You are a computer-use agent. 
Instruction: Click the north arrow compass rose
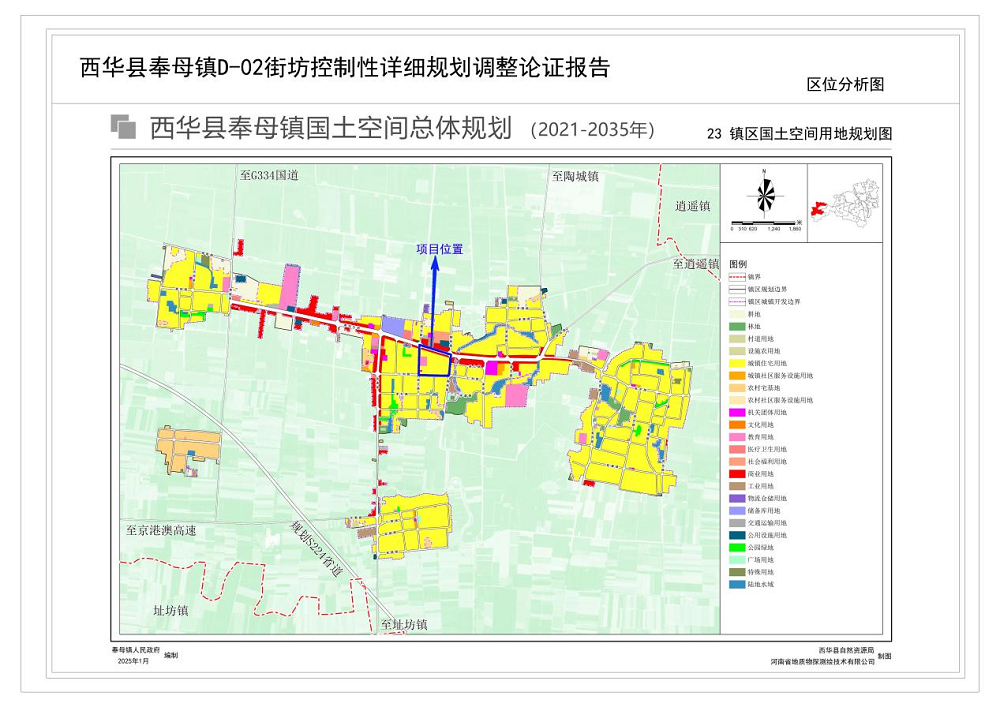tap(765, 196)
